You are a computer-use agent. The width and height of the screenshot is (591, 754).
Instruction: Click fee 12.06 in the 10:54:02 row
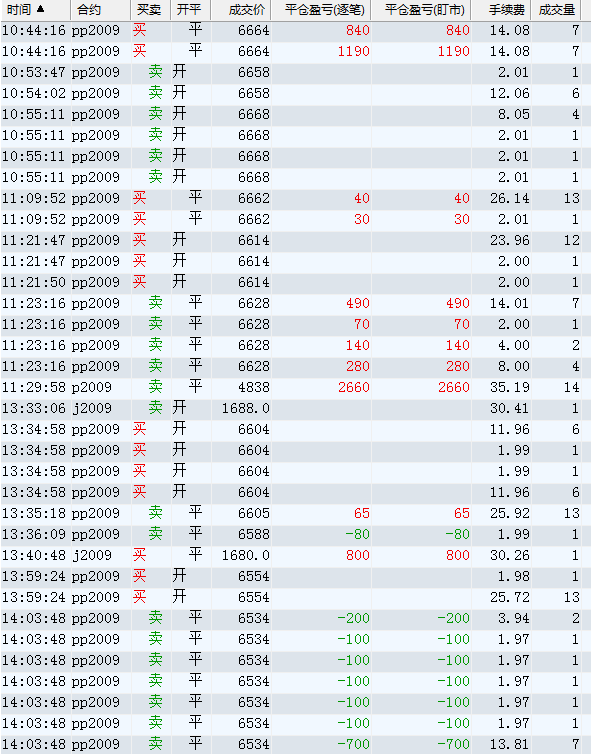point(509,93)
